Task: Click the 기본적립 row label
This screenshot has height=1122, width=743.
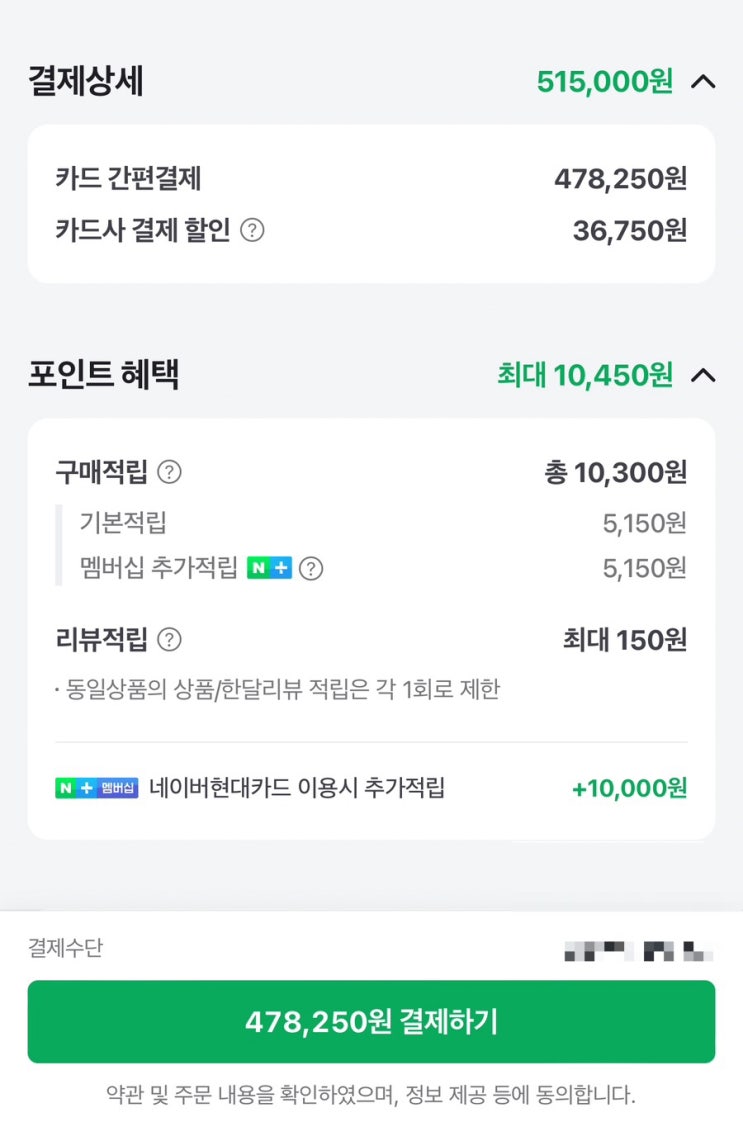Action: pos(123,522)
